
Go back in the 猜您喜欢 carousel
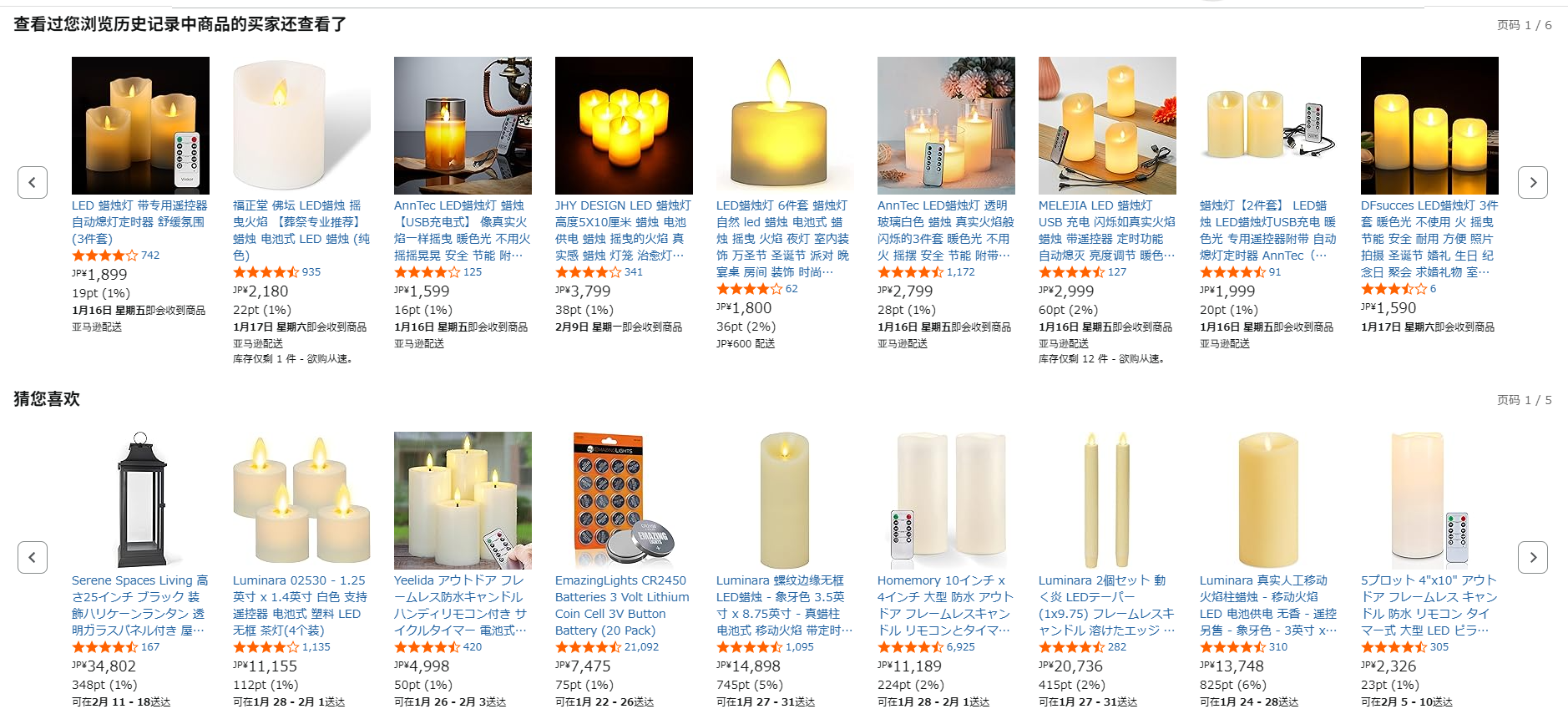33,557
